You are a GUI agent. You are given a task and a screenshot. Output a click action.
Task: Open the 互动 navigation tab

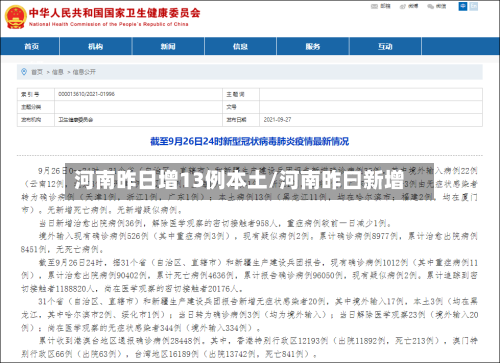tap(385, 46)
